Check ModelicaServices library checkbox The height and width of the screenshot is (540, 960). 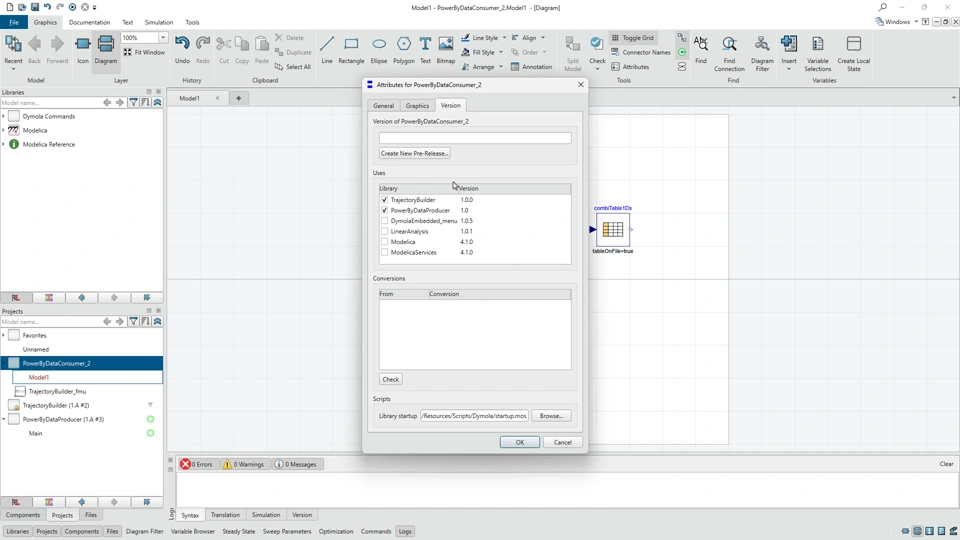click(384, 252)
